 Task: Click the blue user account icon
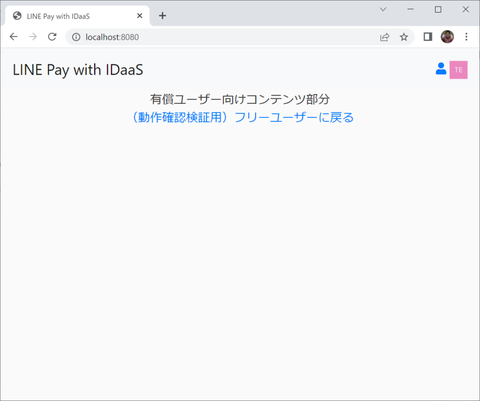coord(441,69)
